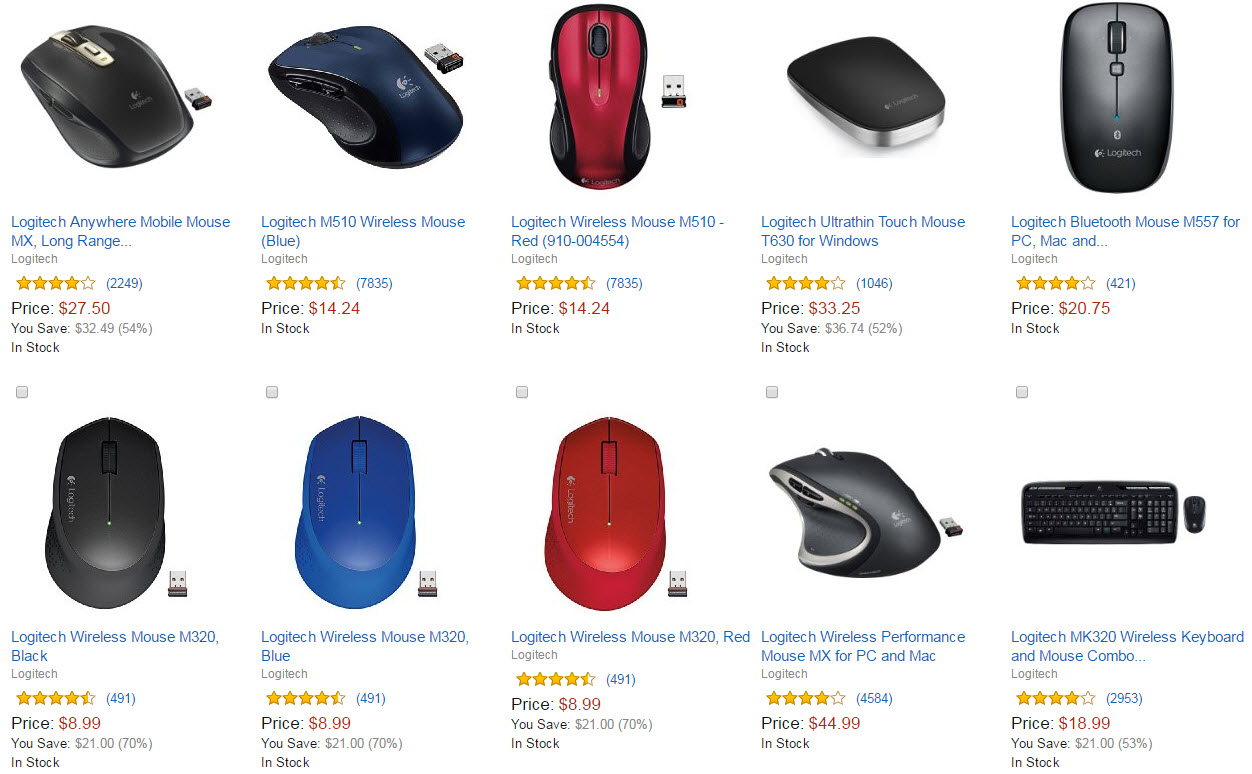This screenshot has height=774, width=1252.
Task: Click the star rating for MK320 combo
Action: coord(1055,698)
